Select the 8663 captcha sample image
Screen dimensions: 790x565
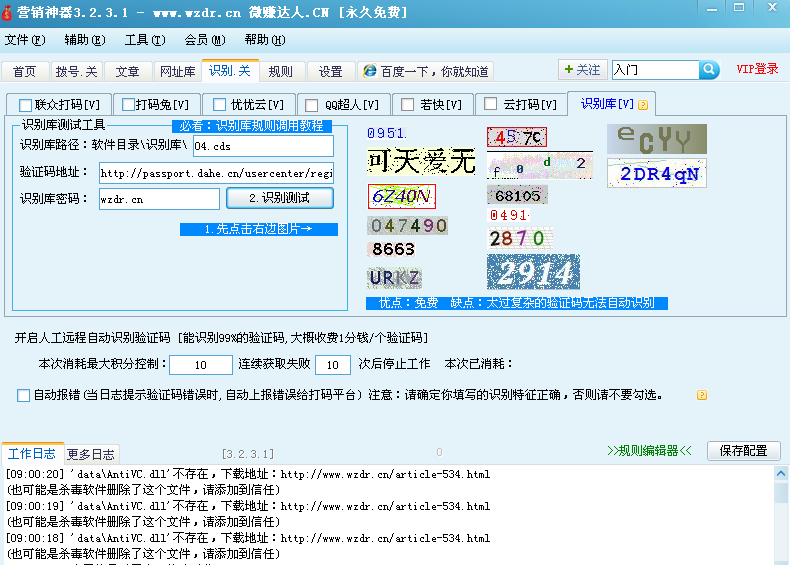[x=393, y=249]
